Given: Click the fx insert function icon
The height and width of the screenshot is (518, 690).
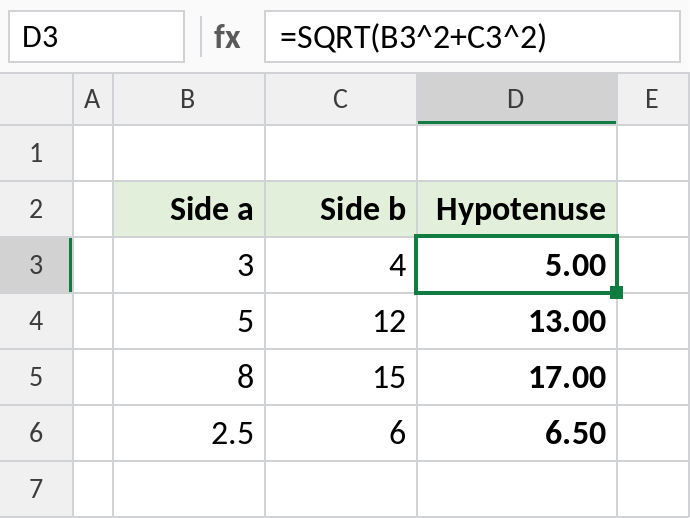Looking at the screenshot, I should 227,37.
